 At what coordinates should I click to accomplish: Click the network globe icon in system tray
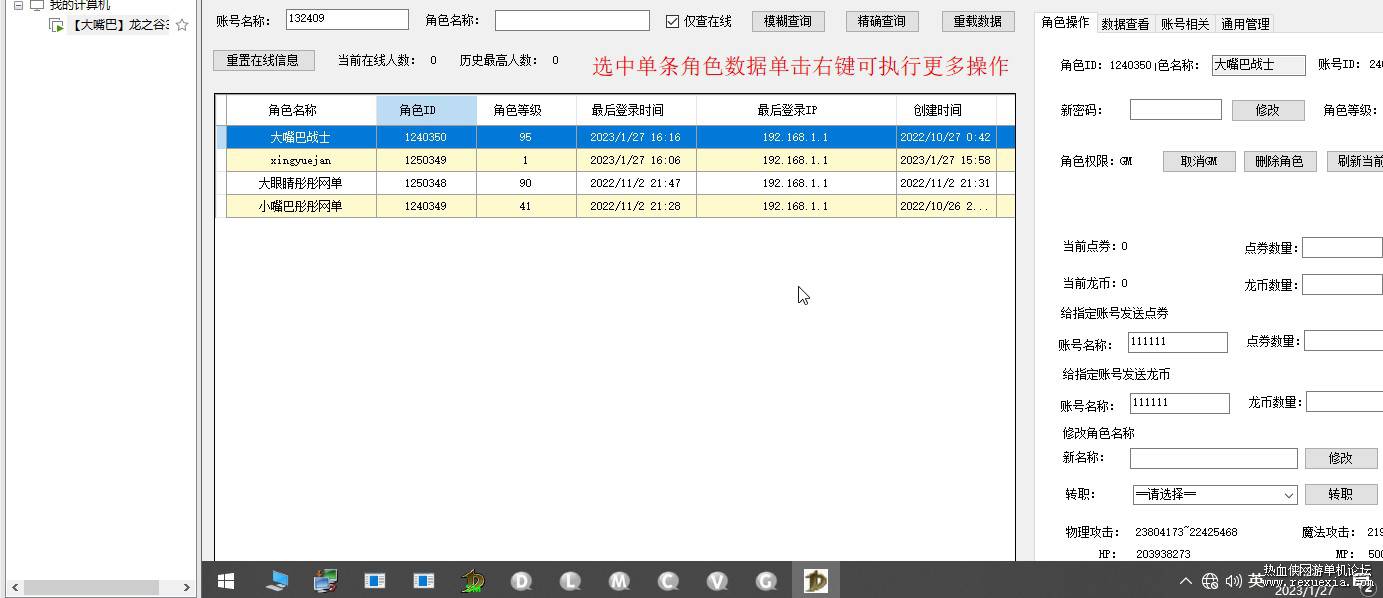(1210, 581)
